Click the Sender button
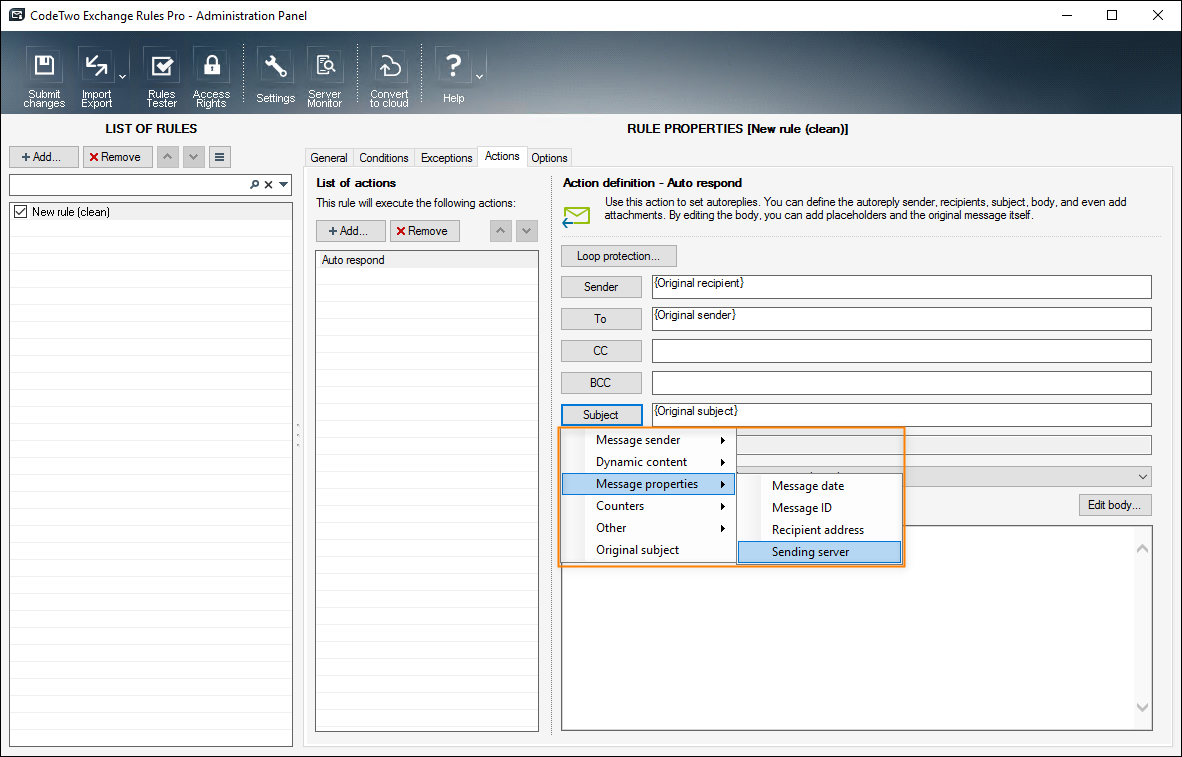The height and width of the screenshot is (757, 1182). 602,287
